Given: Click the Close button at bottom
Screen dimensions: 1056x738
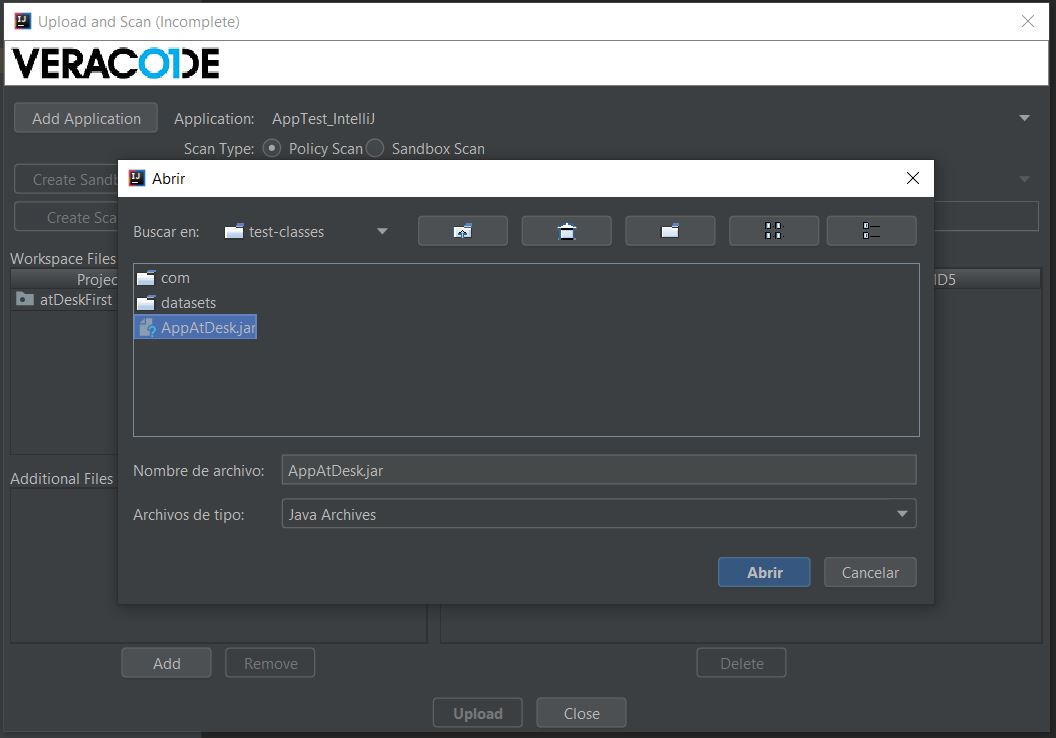Looking at the screenshot, I should 581,713.
